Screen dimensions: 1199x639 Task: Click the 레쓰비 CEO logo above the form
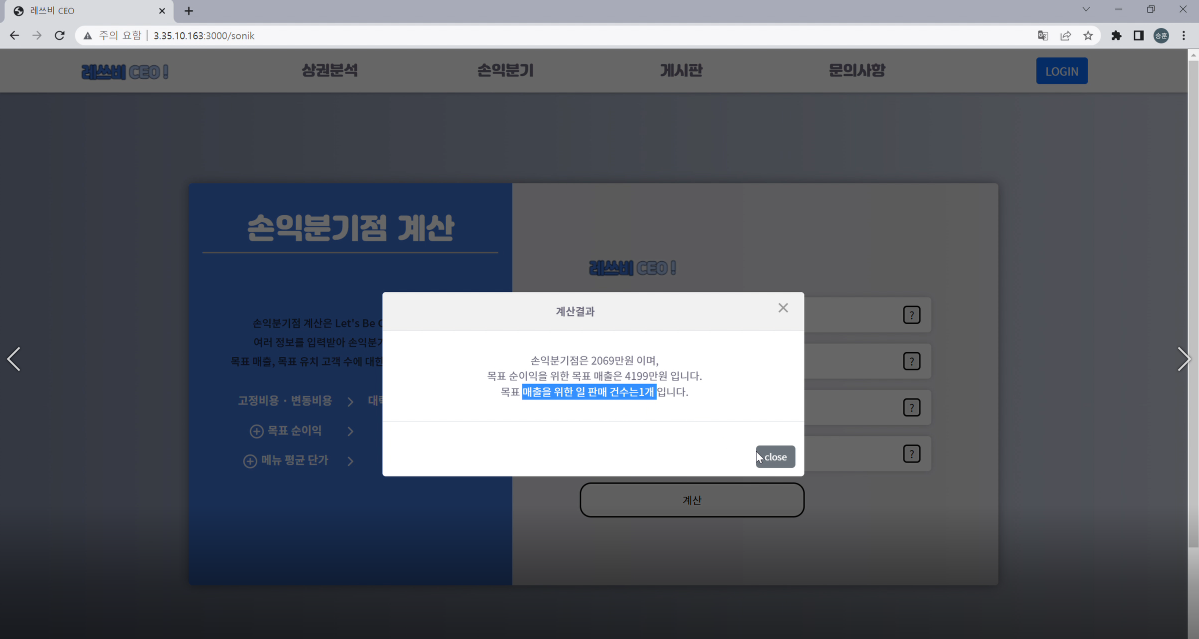tap(632, 268)
